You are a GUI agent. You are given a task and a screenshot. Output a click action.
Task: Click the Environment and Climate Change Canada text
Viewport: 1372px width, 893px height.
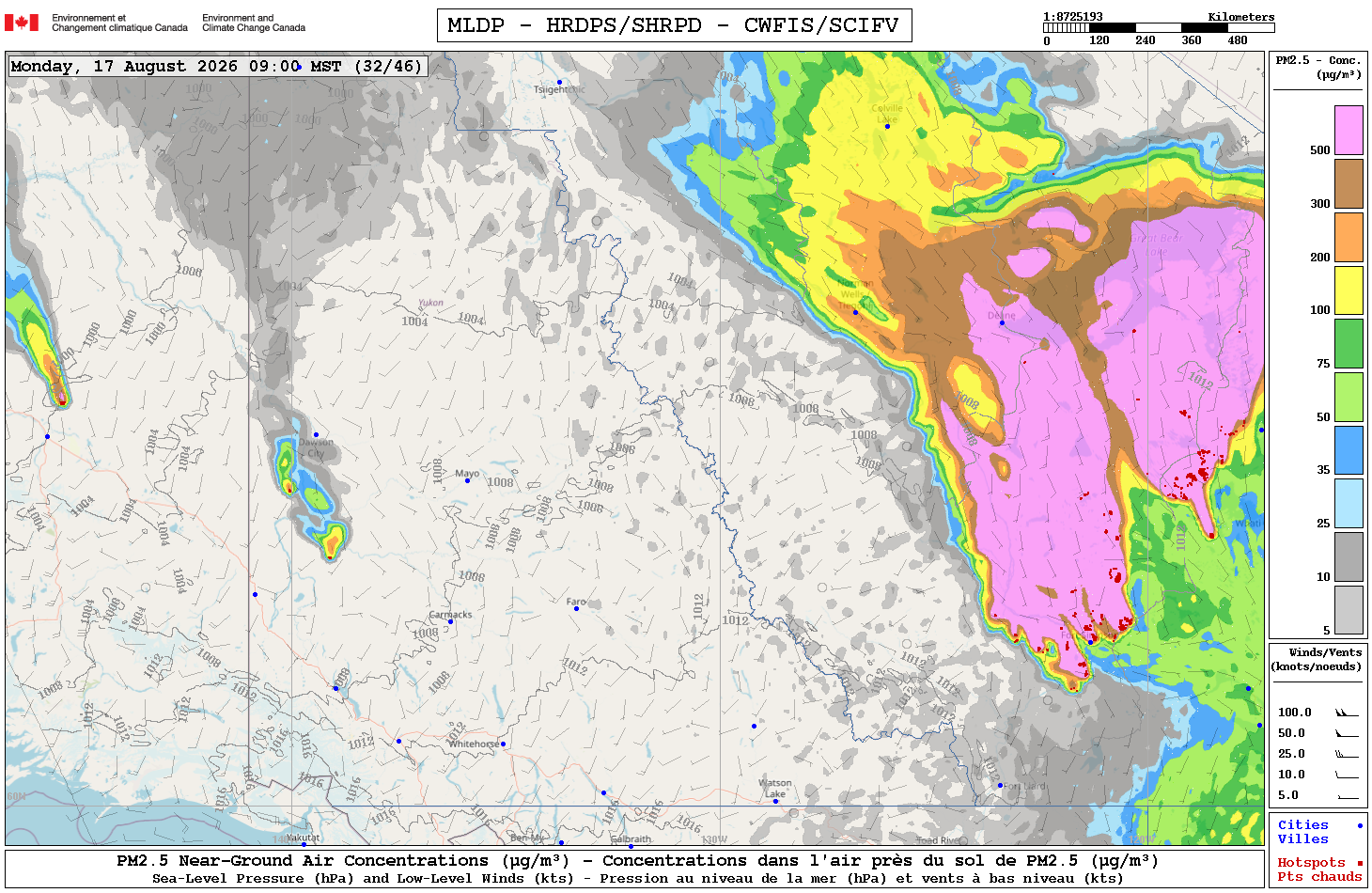254,23
